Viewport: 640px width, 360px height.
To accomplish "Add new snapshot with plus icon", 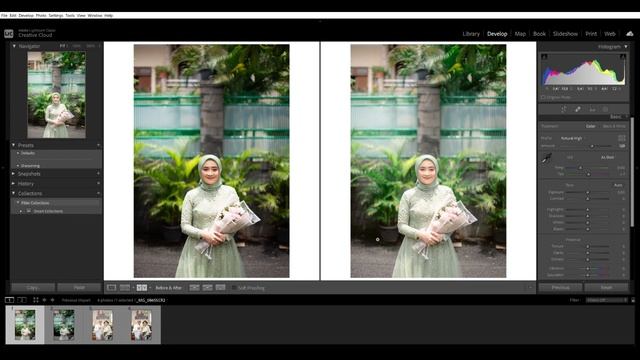I will pos(98,173).
